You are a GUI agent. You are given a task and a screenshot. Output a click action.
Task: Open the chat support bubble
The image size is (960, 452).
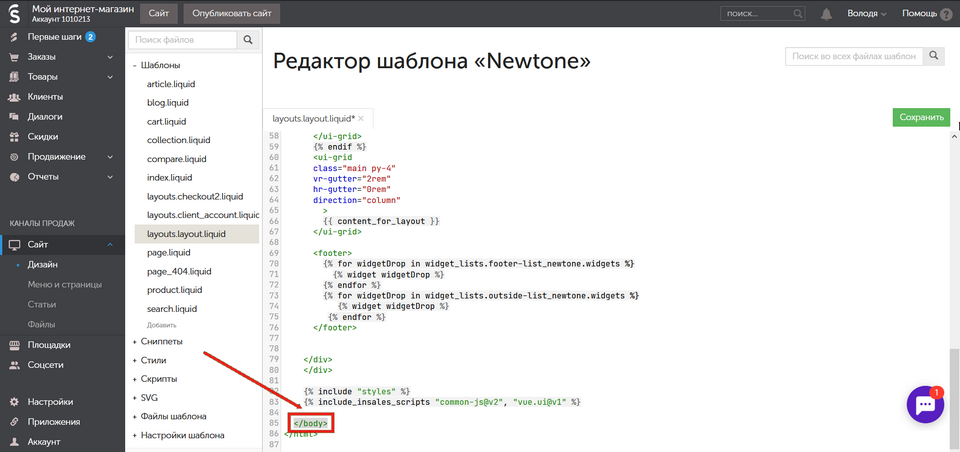point(924,405)
